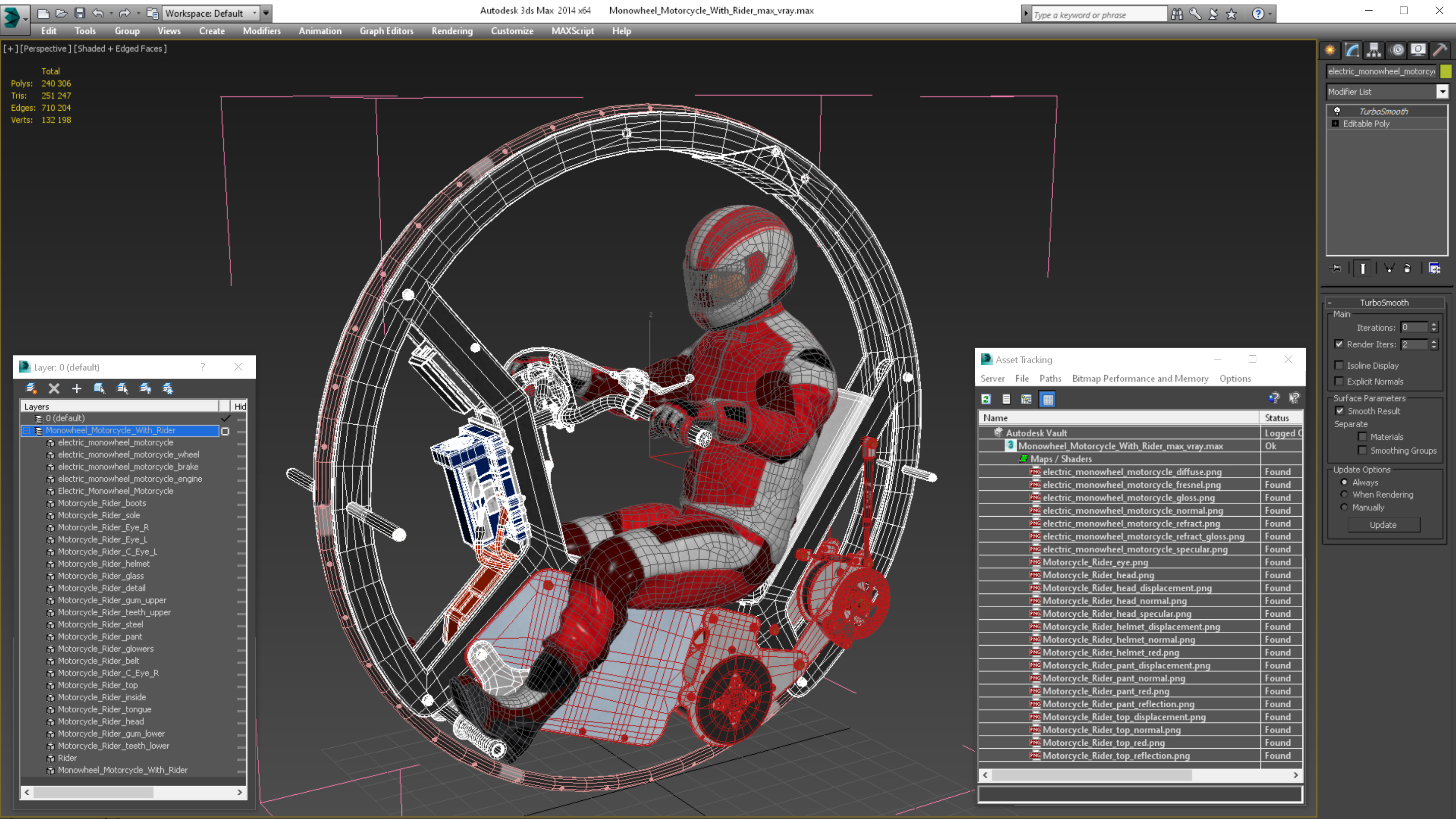Open Paths menu in Asset Tracking

pyautogui.click(x=1050, y=378)
